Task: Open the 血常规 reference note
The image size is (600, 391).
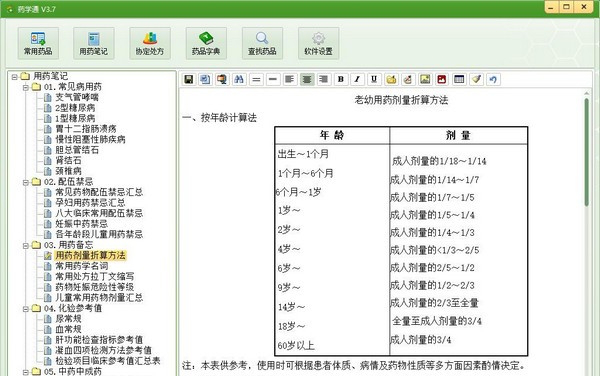Action: tap(68, 329)
